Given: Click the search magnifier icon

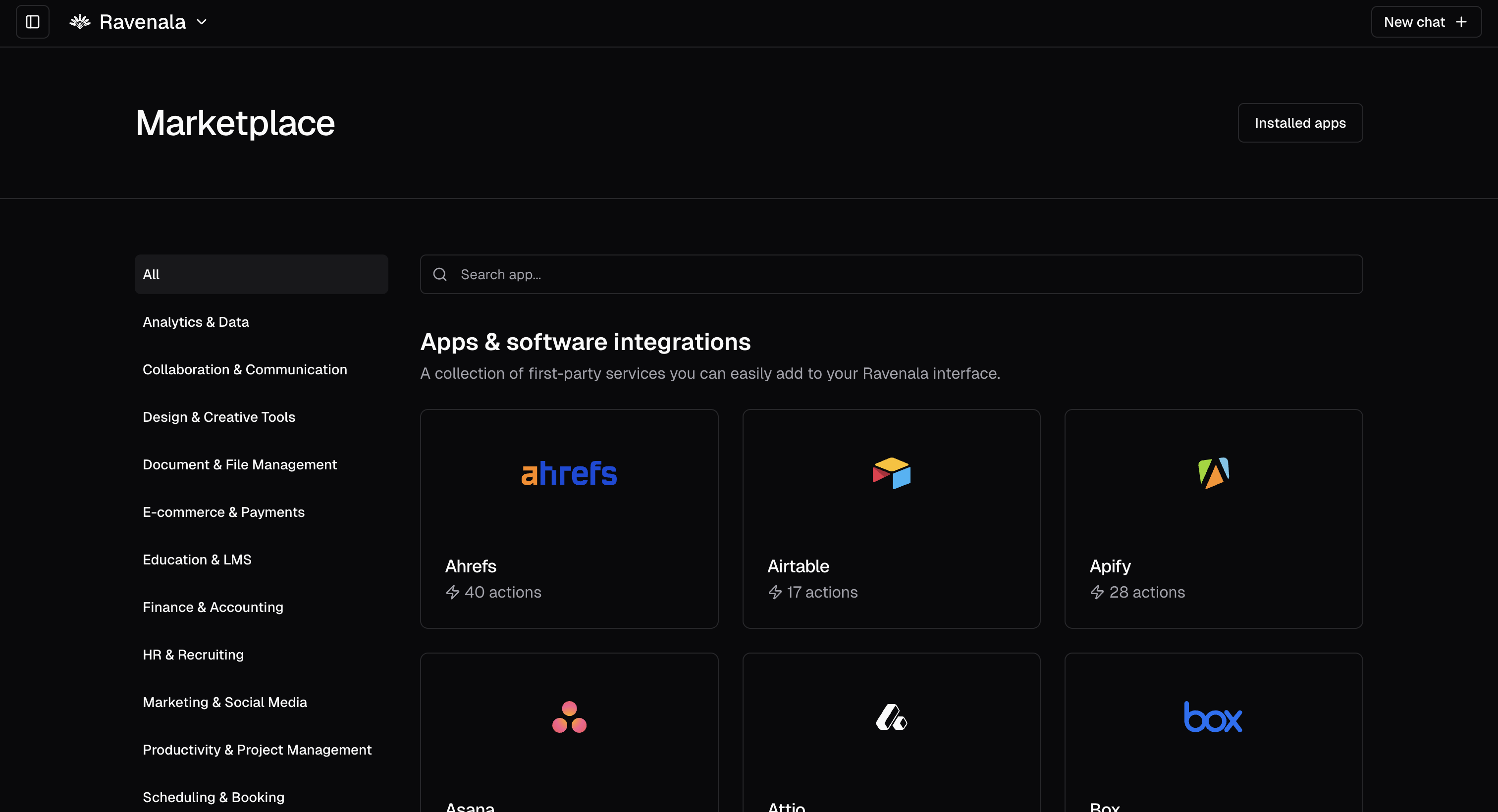Looking at the screenshot, I should [x=440, y=274].
